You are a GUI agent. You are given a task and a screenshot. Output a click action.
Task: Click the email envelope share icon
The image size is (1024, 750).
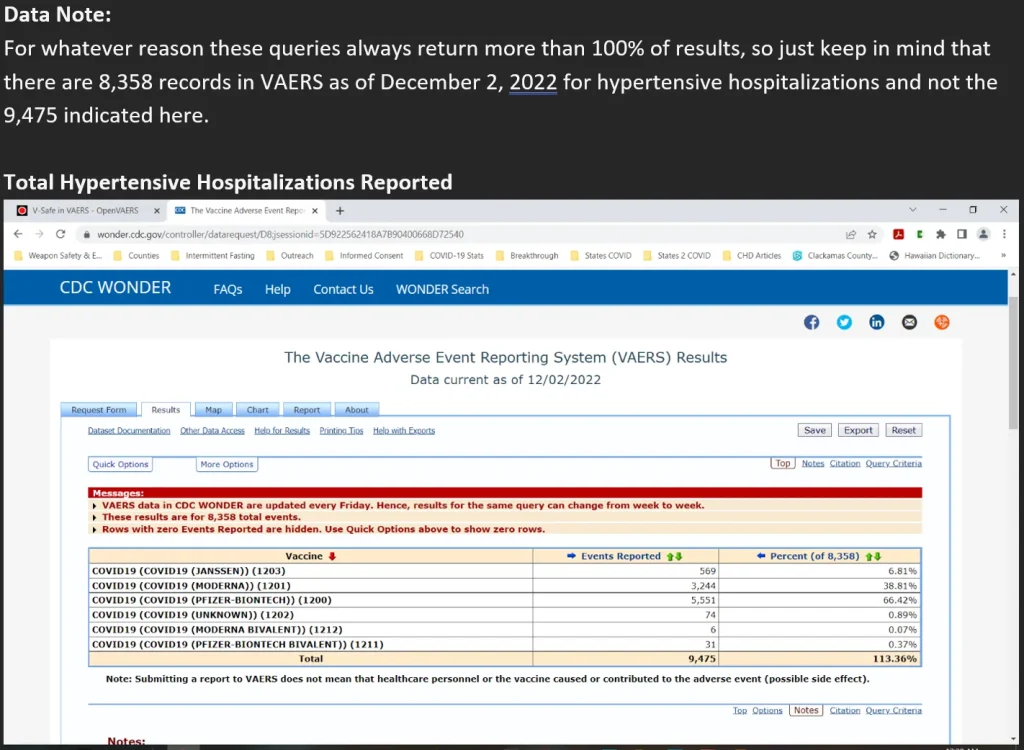(909, 322)
